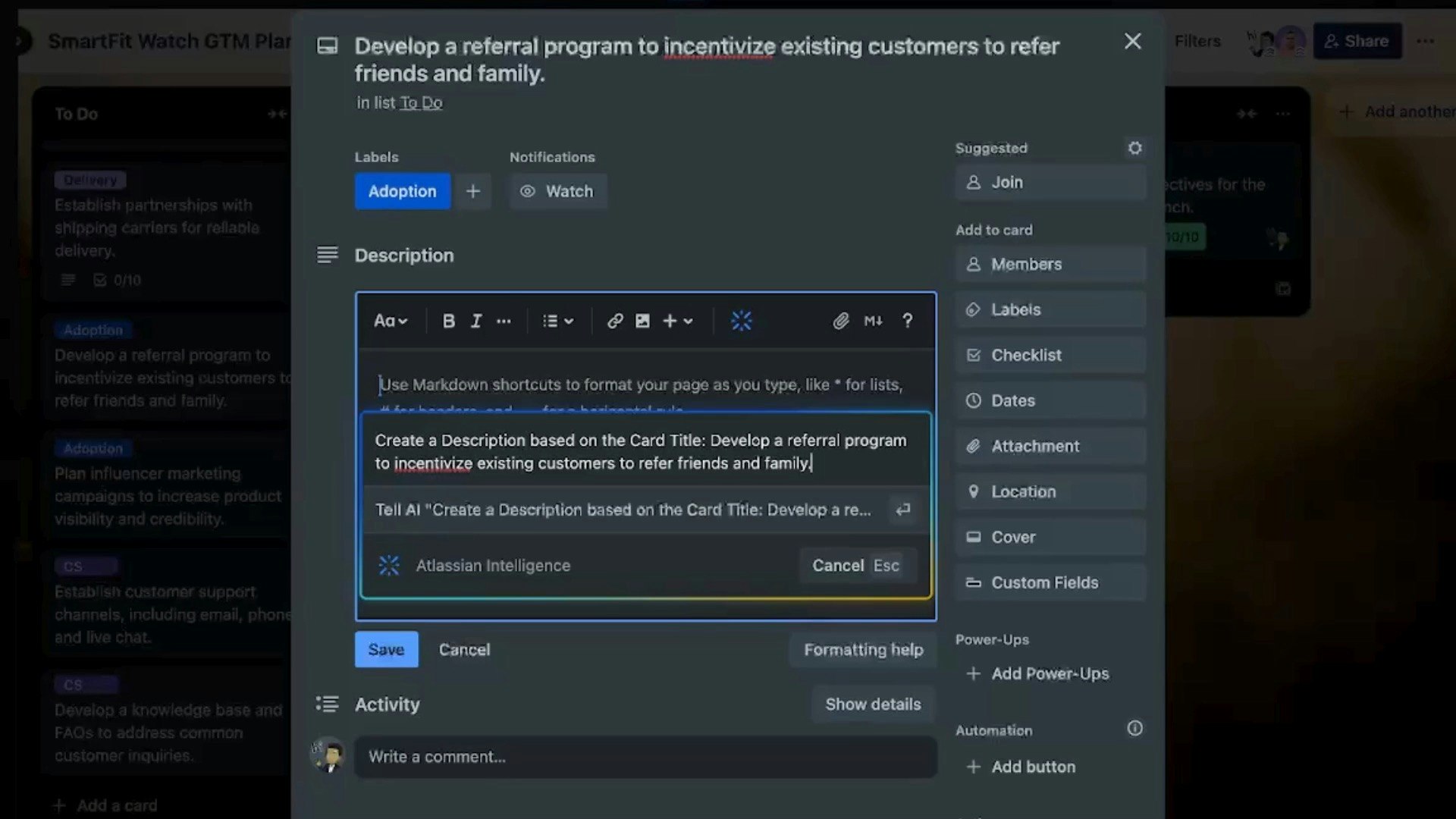Toggle Markdown mode in editor toolbar
This screenshot has height=819, width=1456.
pyautogui.click(x=873, y=321)
